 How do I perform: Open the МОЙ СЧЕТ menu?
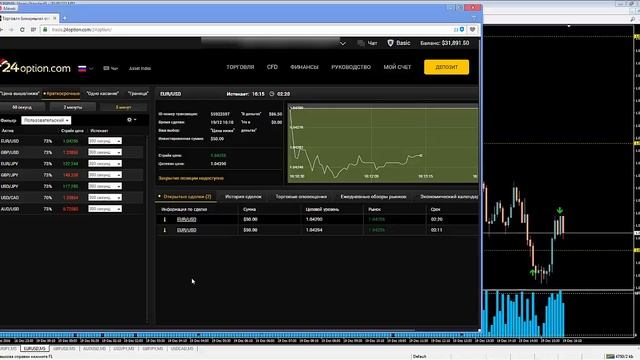click(397, 67)
